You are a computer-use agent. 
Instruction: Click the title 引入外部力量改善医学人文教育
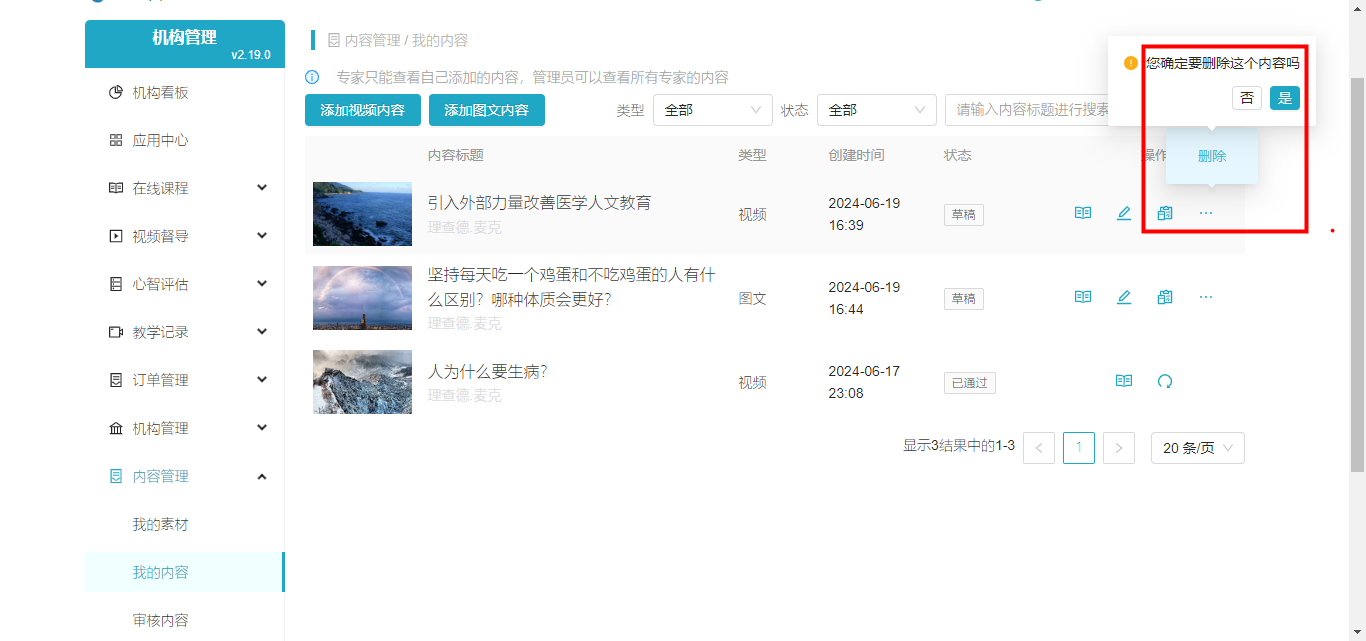[x=539, y=203]
